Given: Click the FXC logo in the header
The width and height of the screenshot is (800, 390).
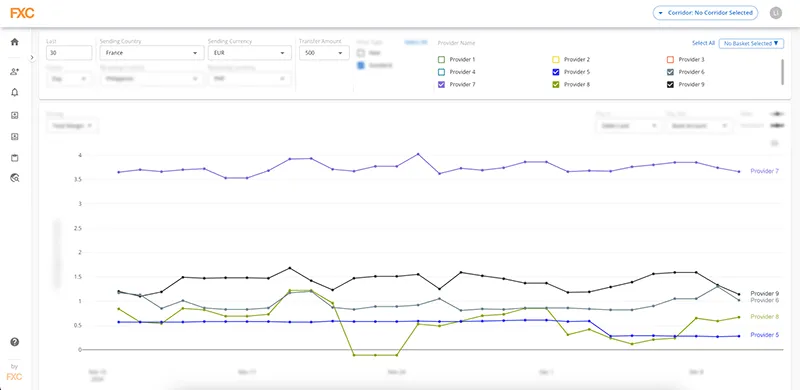Looking at the screenshot, I should (22, 13).
